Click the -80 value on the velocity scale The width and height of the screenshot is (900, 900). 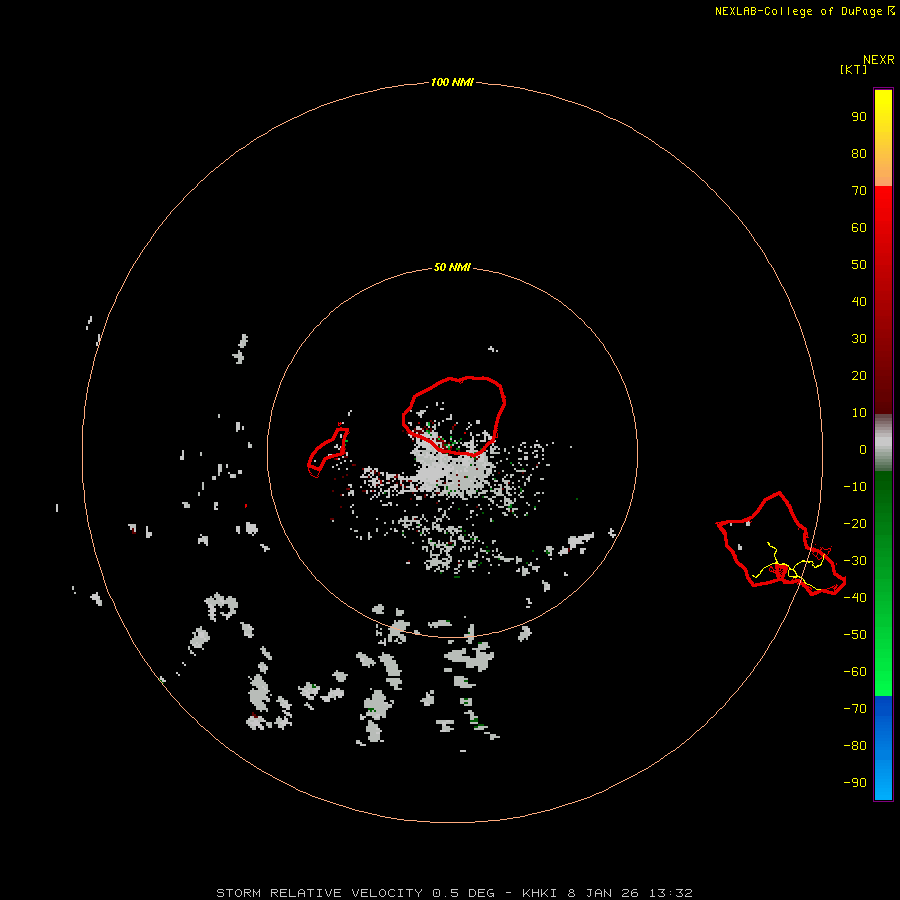click(x=855, y=746)
